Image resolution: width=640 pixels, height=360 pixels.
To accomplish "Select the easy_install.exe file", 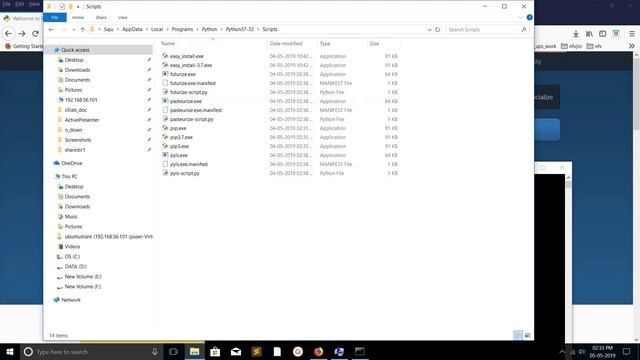I will 187,56.
